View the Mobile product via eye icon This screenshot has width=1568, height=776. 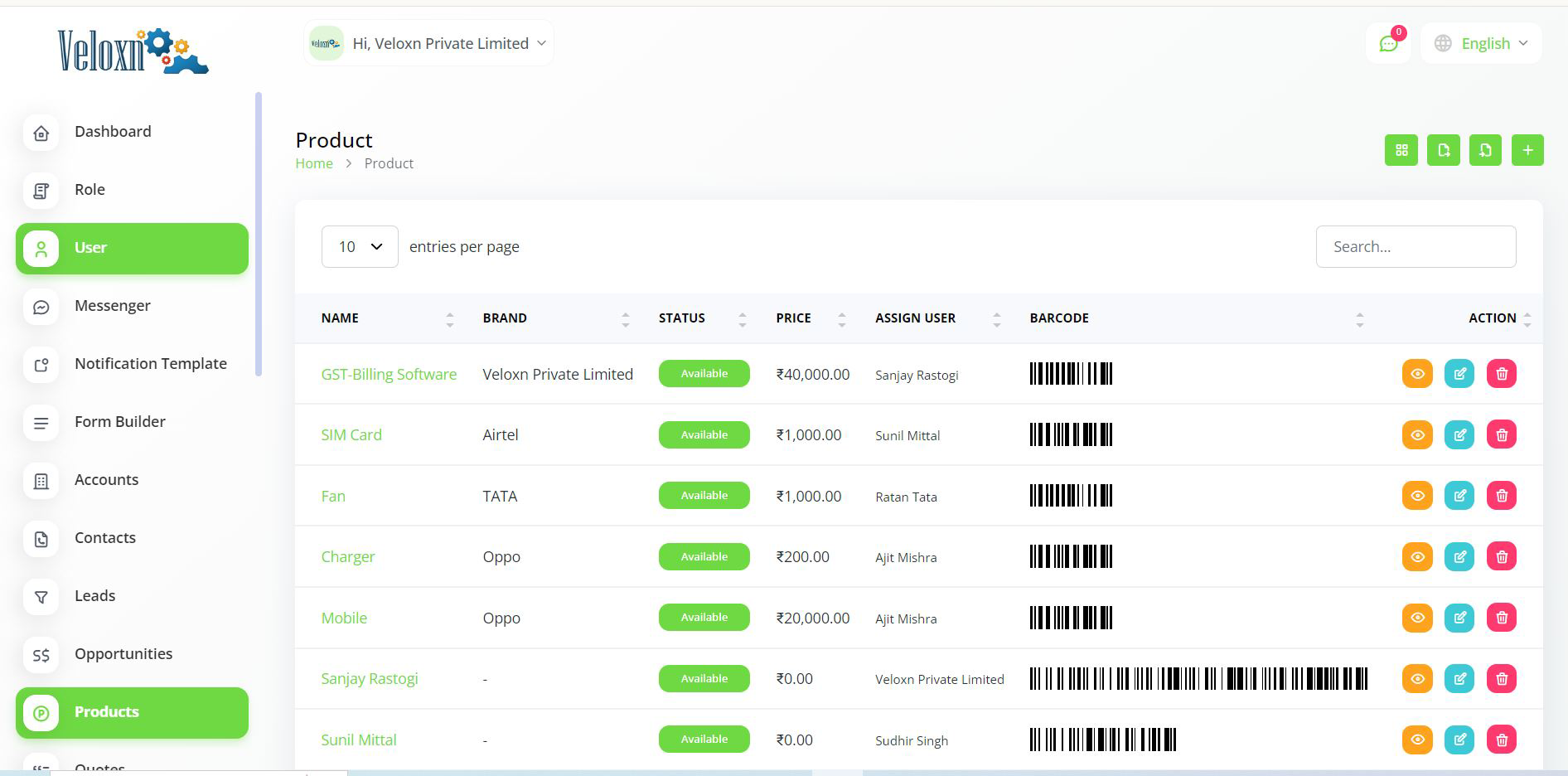pyautogui.click(x=1417, y=618)
